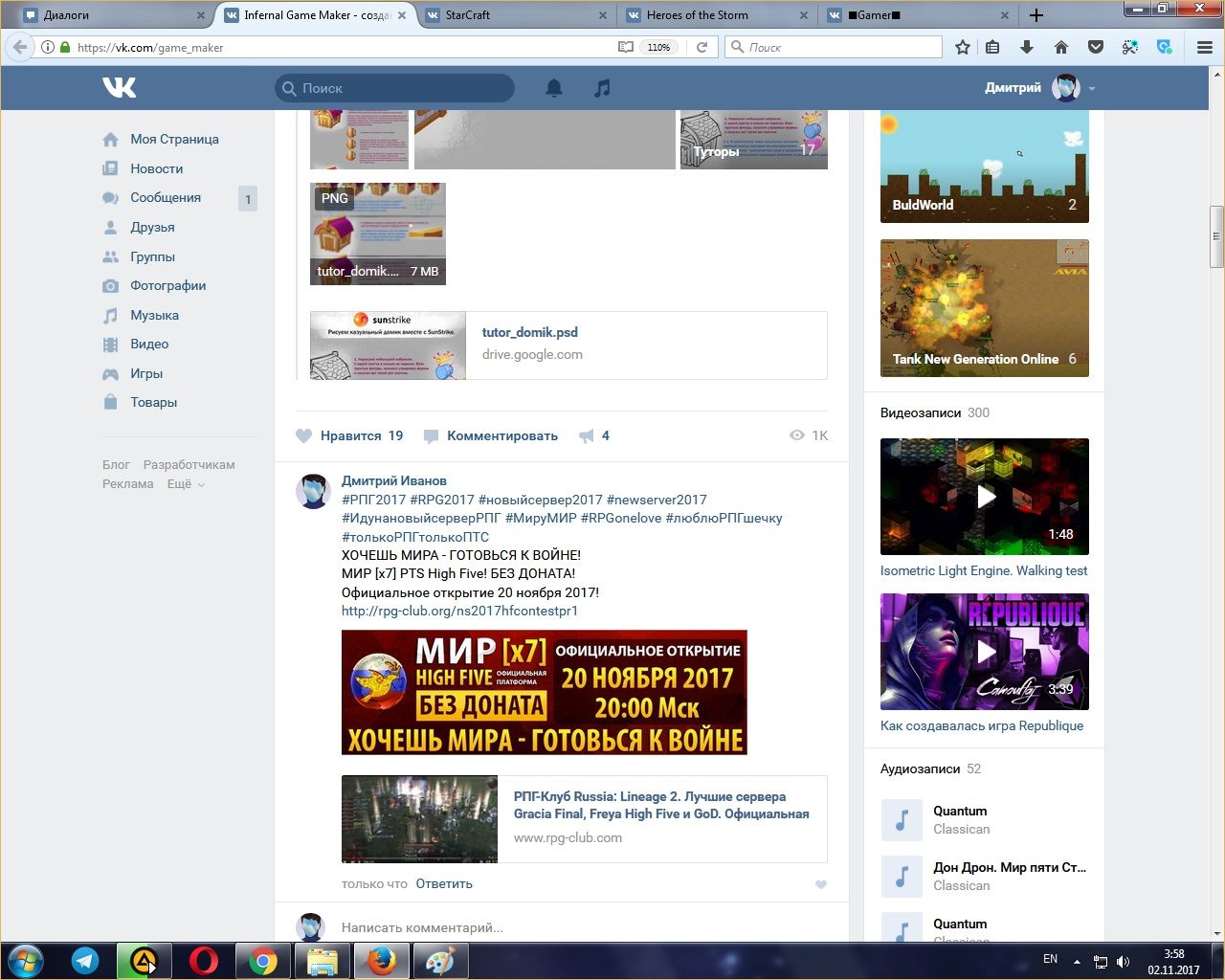
Task: Open the notifications bell
Action: [554, 88]
